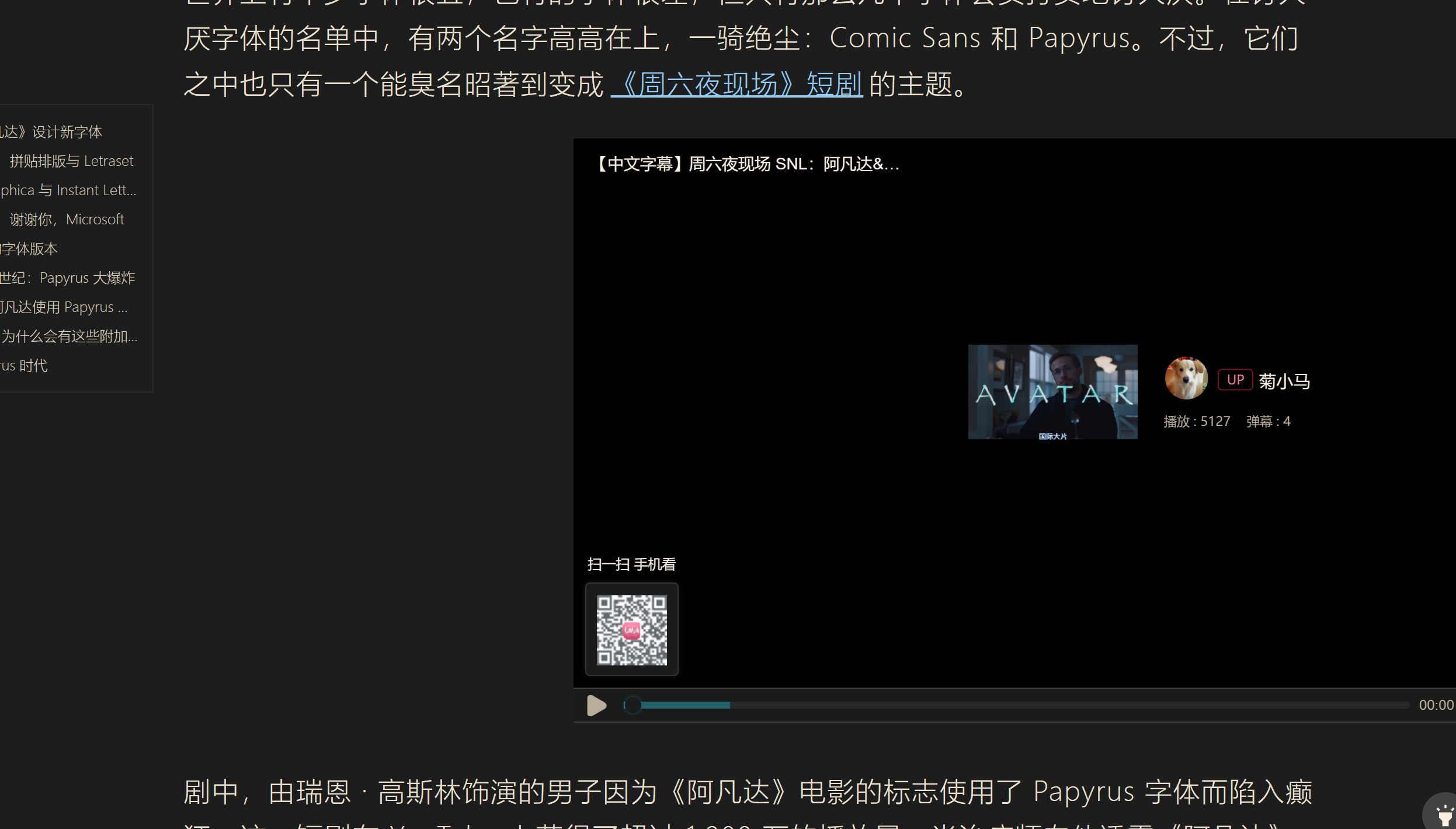Select the 时代 outline entry at bottom

tap(24, 366)
